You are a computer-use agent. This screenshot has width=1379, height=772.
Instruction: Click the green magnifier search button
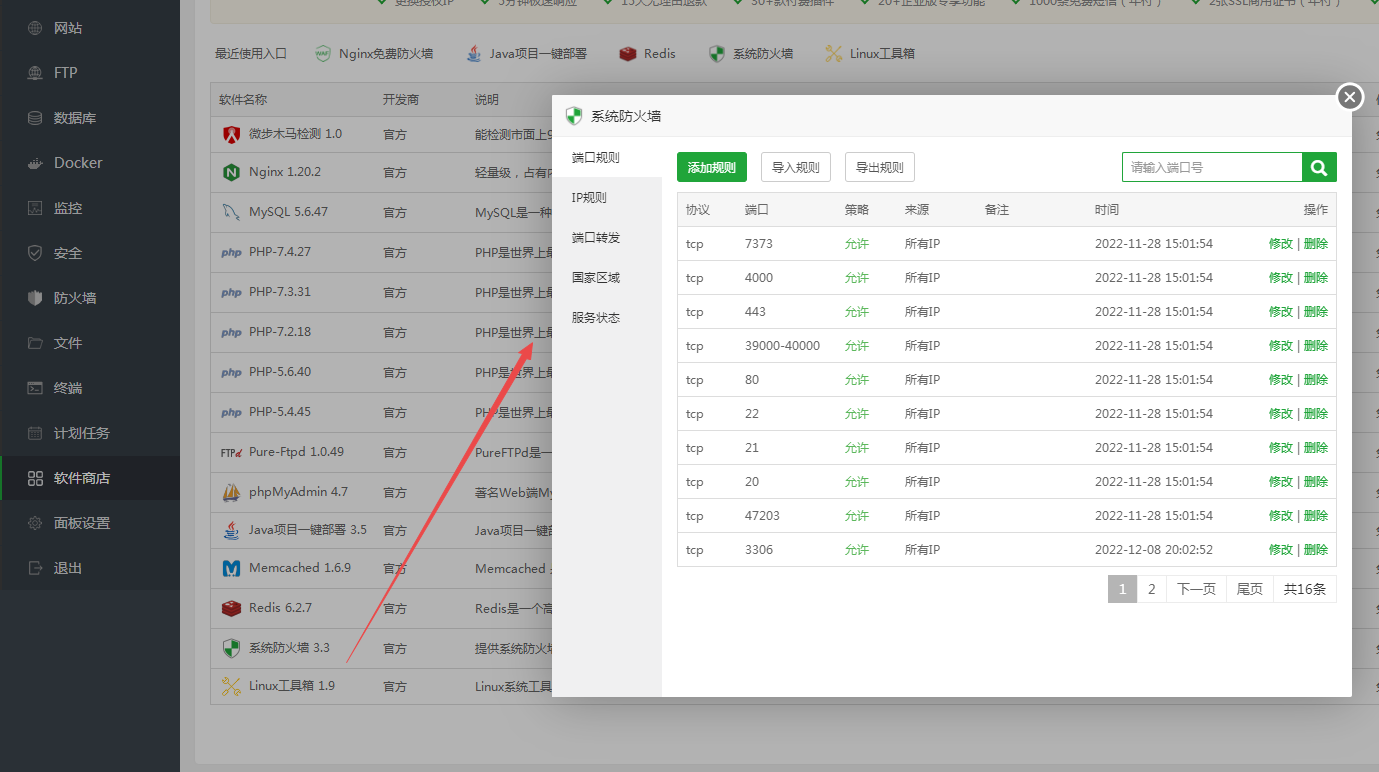click(x=1319, y=167)
